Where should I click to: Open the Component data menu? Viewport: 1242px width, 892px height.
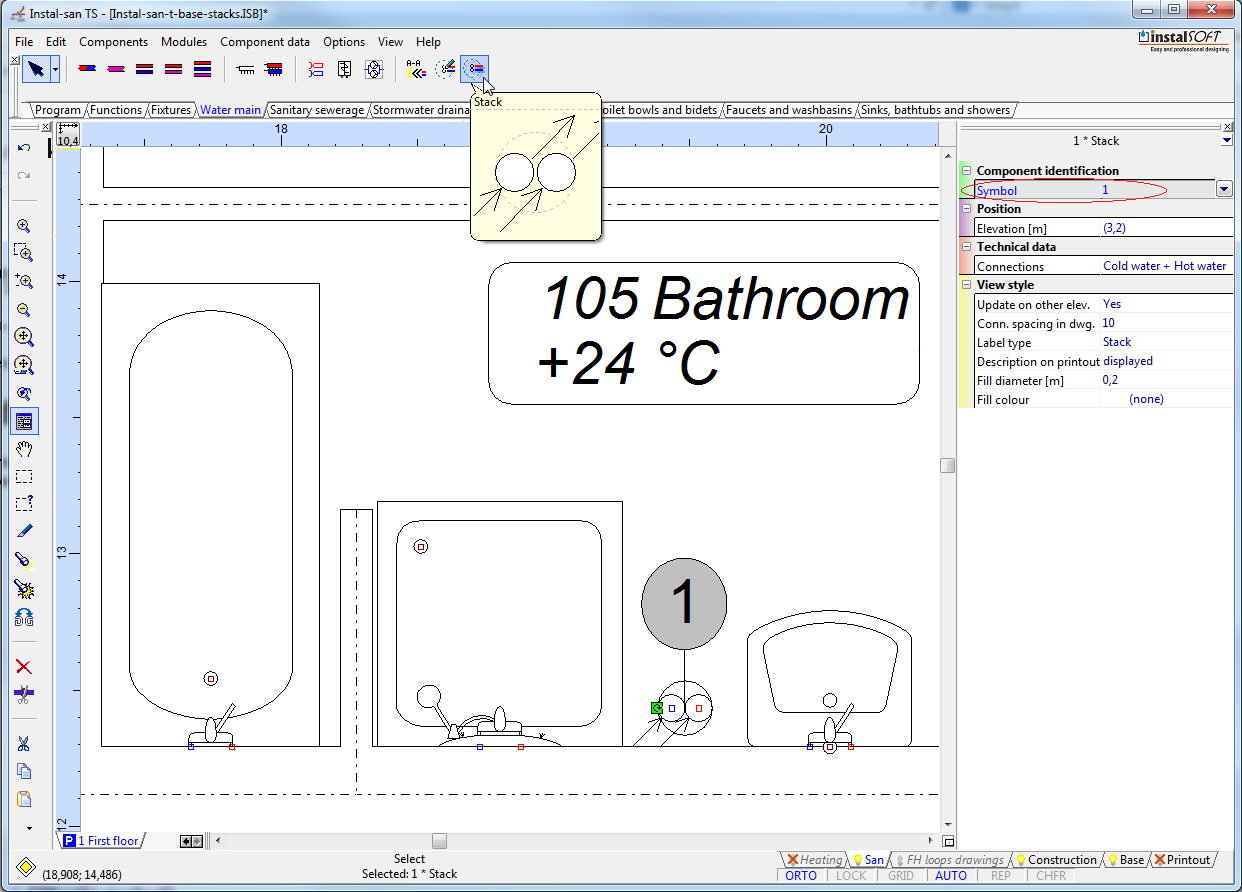[265, 42]
